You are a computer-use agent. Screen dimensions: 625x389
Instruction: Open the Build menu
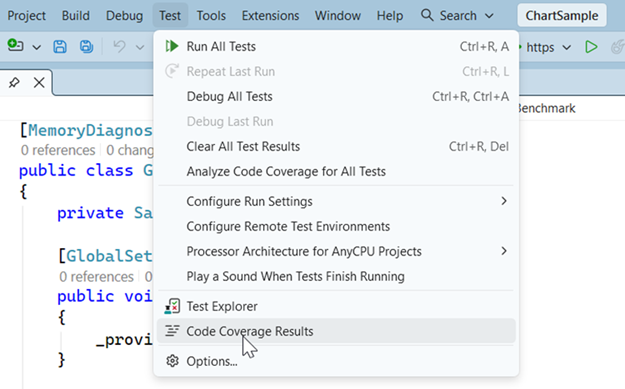(x=76, y=16)
